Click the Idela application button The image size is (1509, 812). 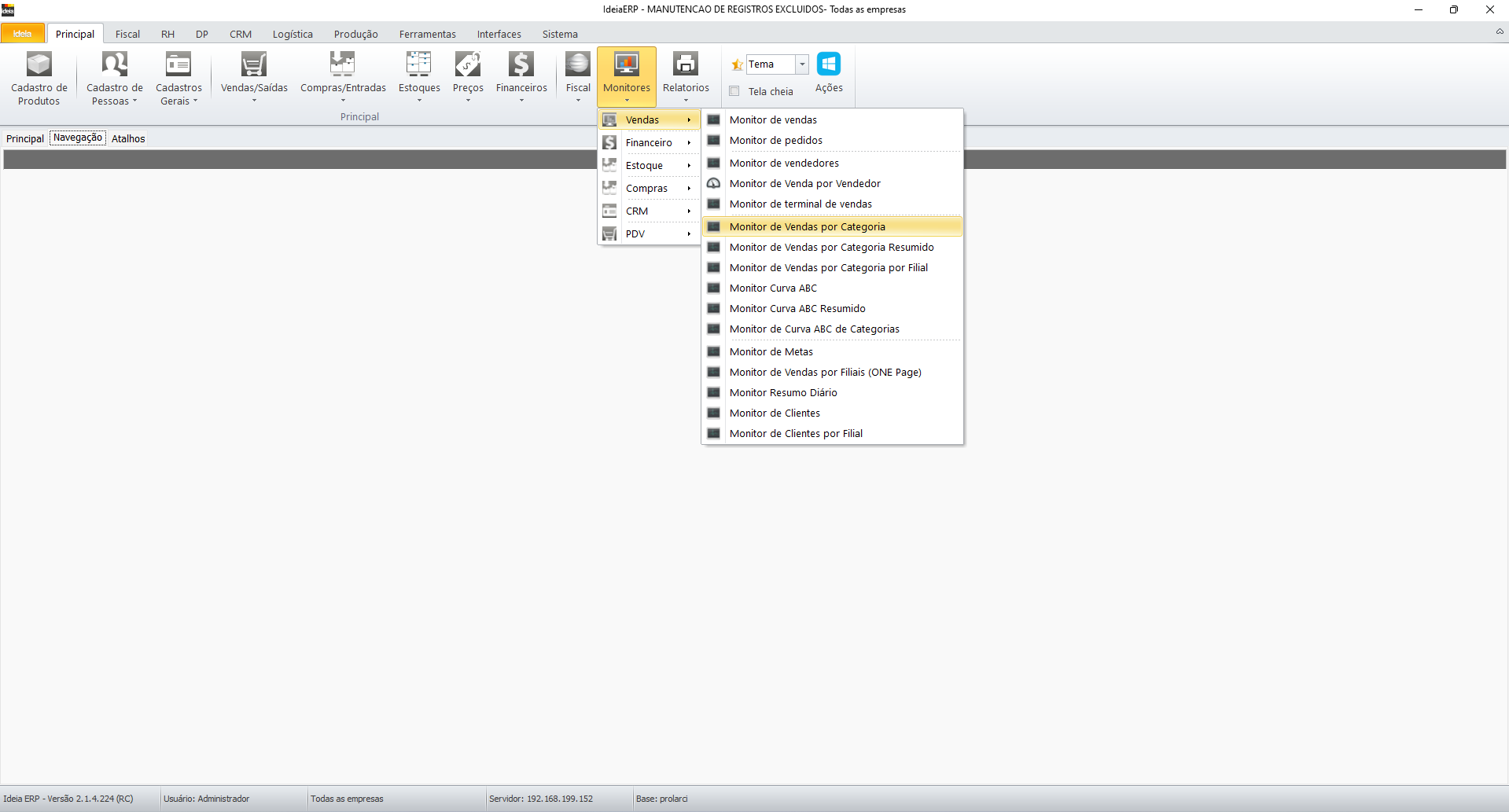23,34
